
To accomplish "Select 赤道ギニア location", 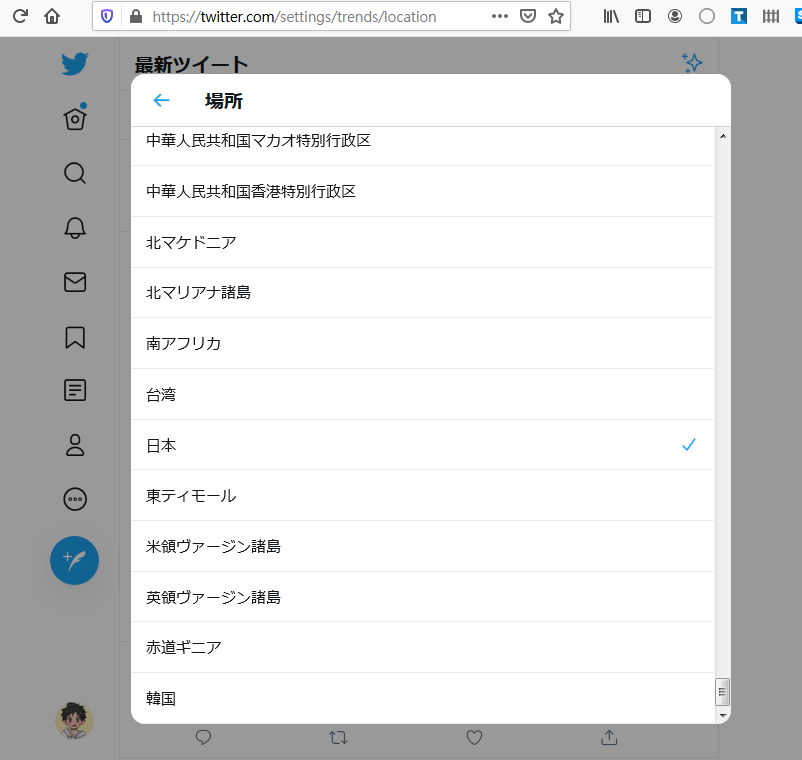I will 422,647.
